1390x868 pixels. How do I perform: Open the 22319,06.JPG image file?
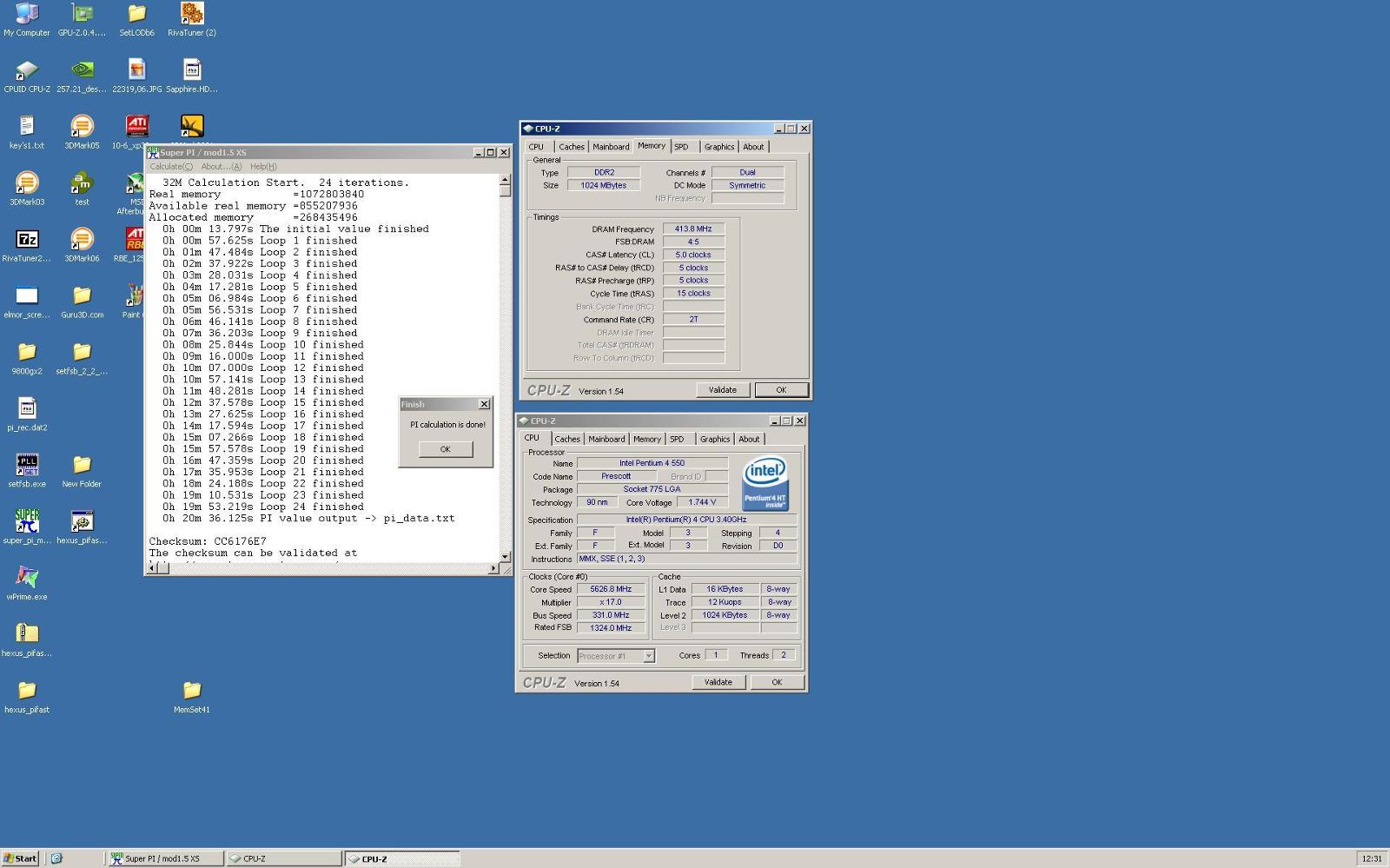tap(136, 76)
